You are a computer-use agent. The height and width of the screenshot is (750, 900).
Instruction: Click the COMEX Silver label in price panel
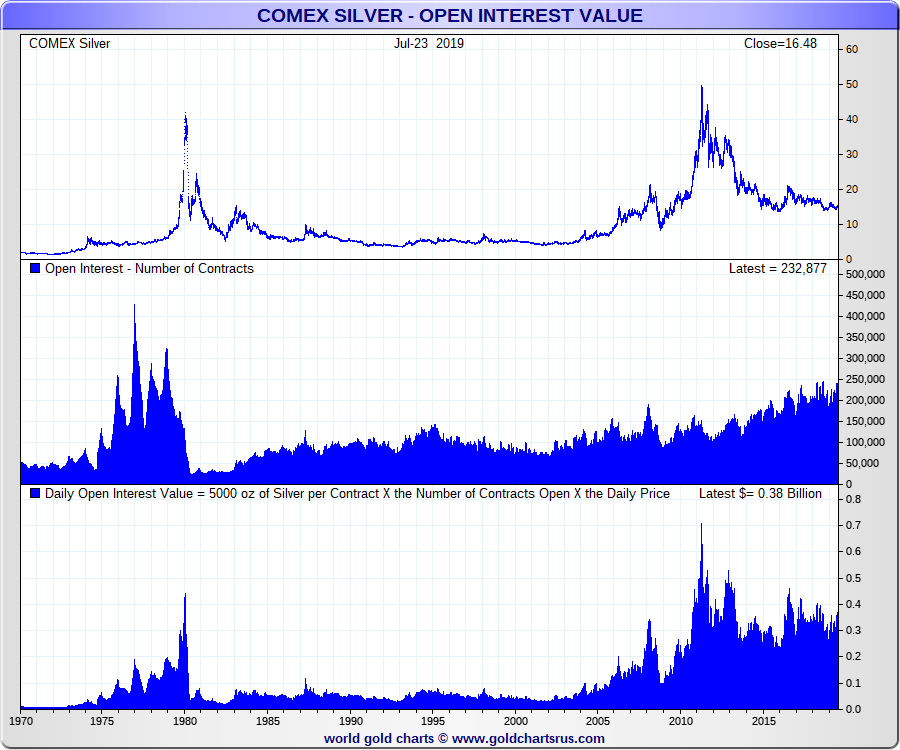click(x=69, y=44)
